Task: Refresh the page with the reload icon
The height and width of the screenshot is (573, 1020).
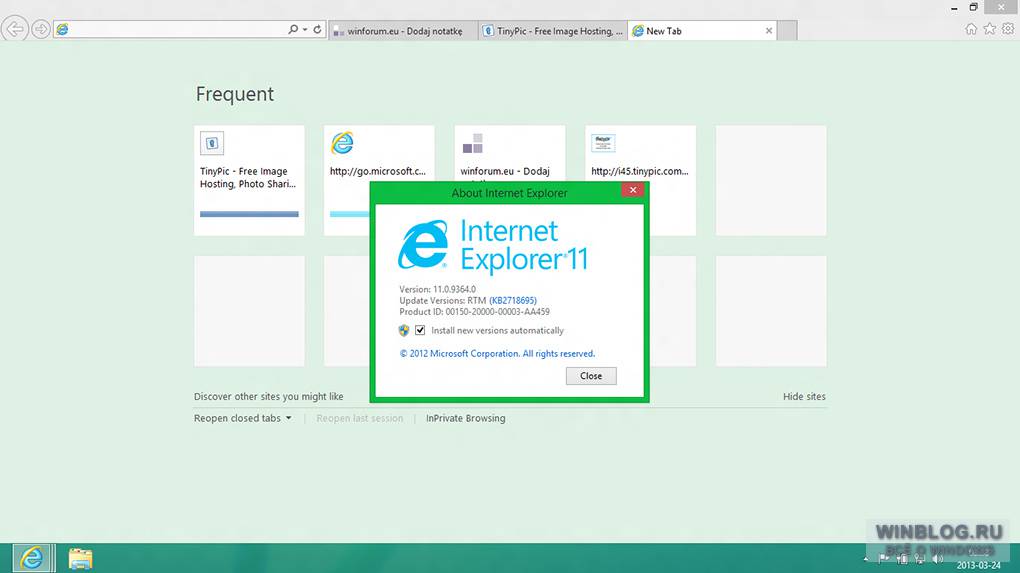Action: (x=317, y=29)
